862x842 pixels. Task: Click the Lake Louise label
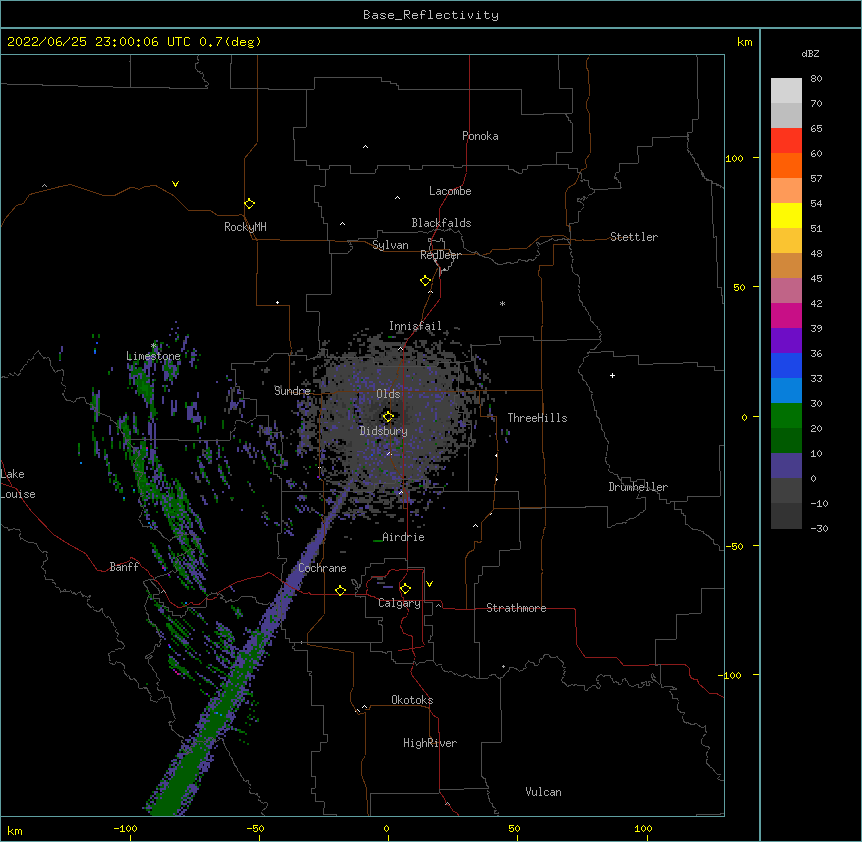pos(18,484)
